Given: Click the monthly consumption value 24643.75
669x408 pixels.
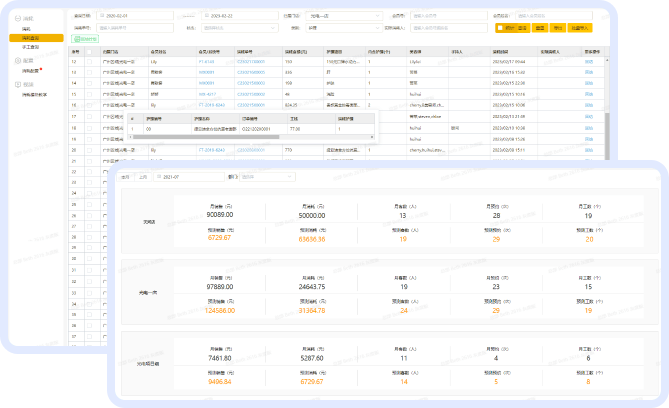Looking at the screenshot, I should 312,286.
